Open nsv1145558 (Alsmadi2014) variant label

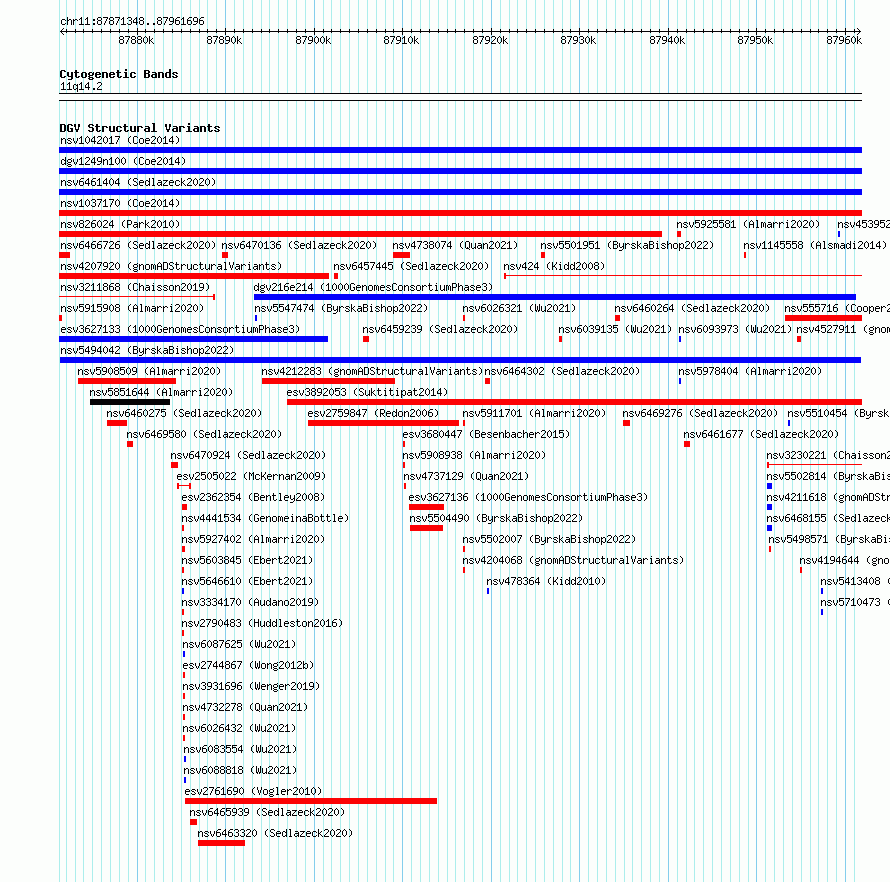click(x=815, y=245)
